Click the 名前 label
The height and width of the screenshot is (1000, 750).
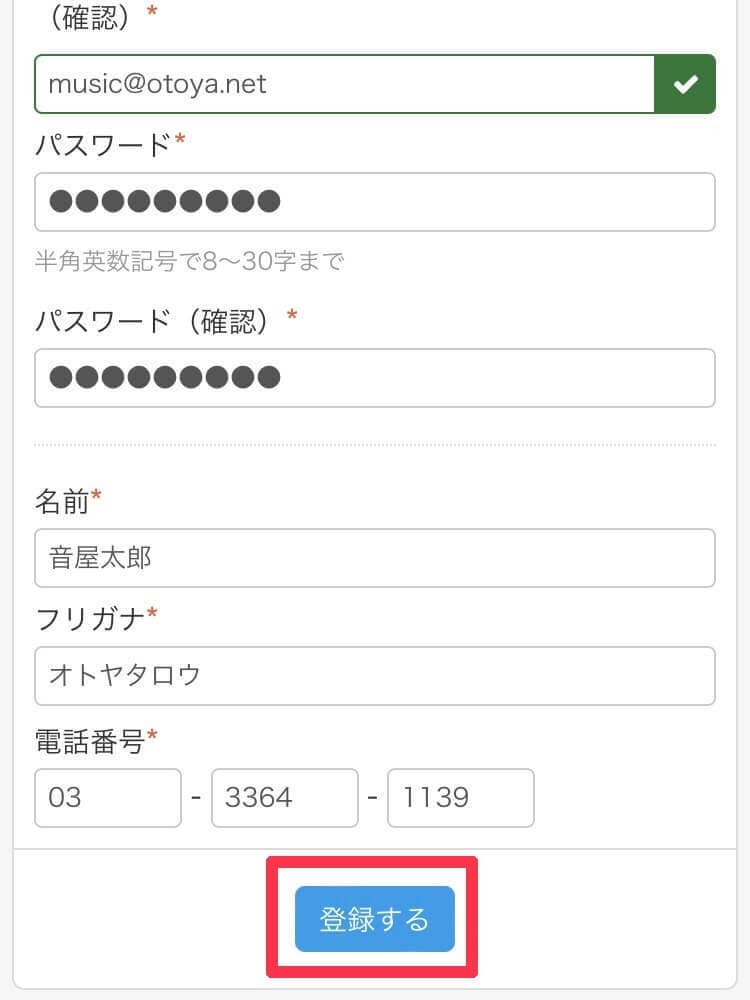coord(62,501)
